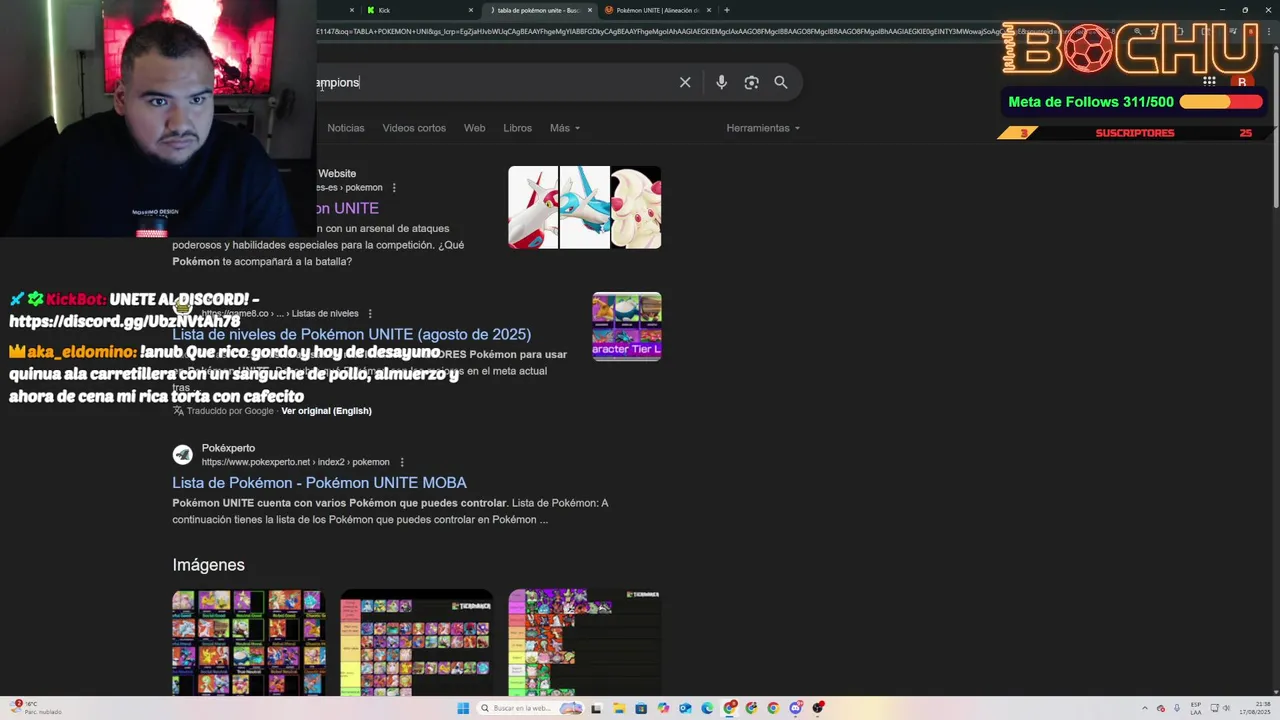The image size is (1280, 720).
Task: Switch to the Libros search tab
Action: tap(517, 128)
